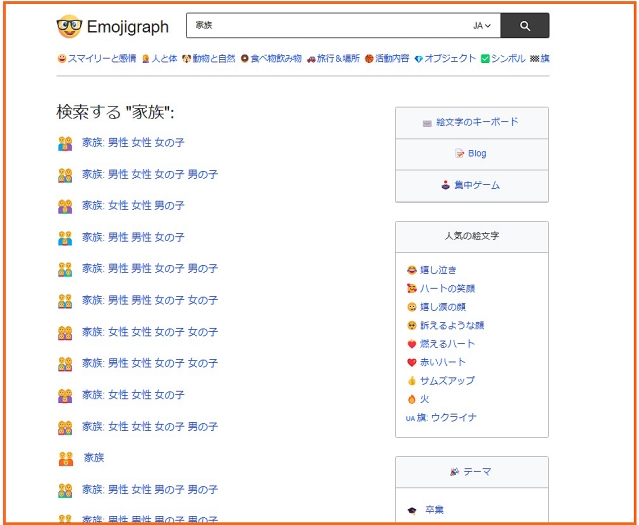This screenshot has width=639, height=525.
Task: Click the 燃えるハート emoji icon
Action: click(411, 344)
